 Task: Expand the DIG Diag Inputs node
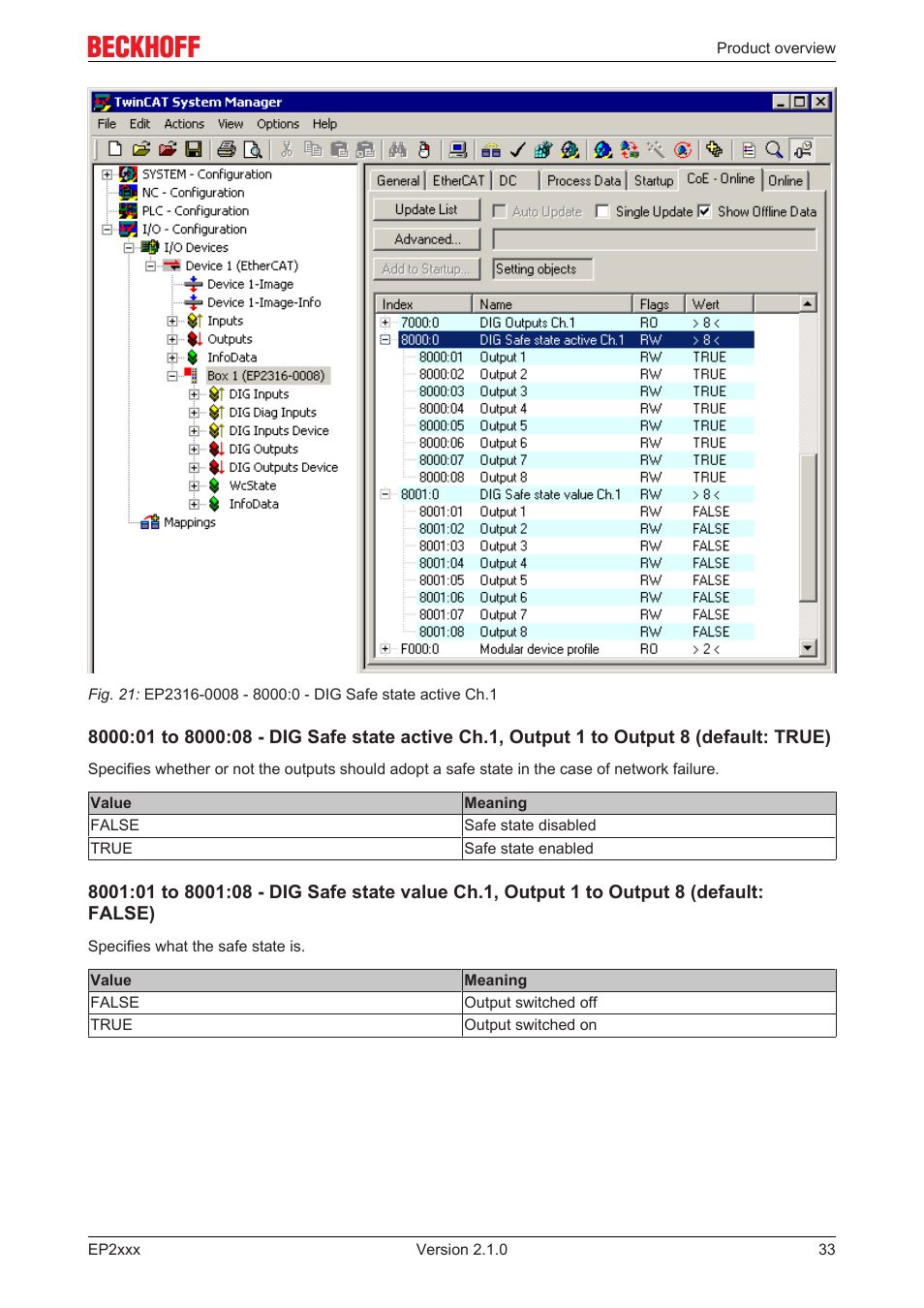click(194, 413)
